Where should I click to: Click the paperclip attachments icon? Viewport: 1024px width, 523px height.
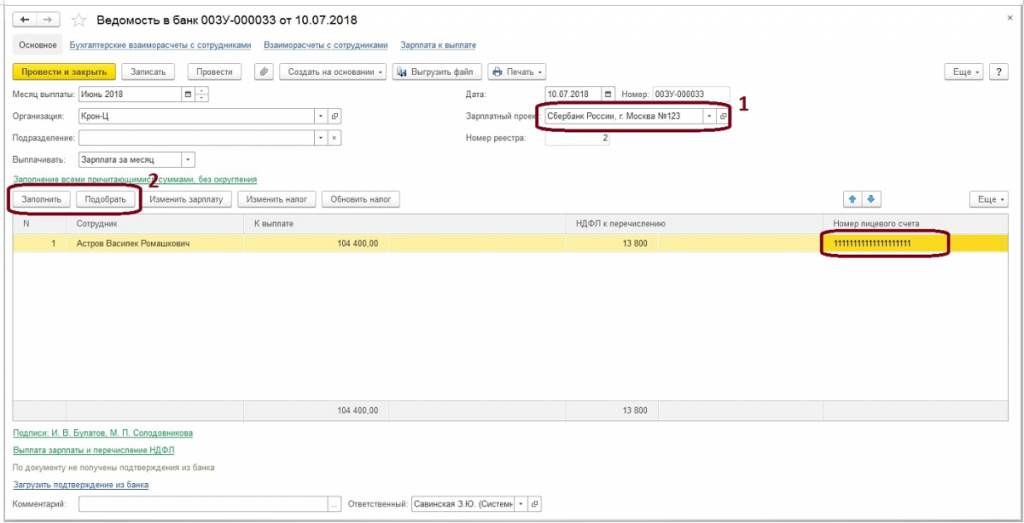263,72
